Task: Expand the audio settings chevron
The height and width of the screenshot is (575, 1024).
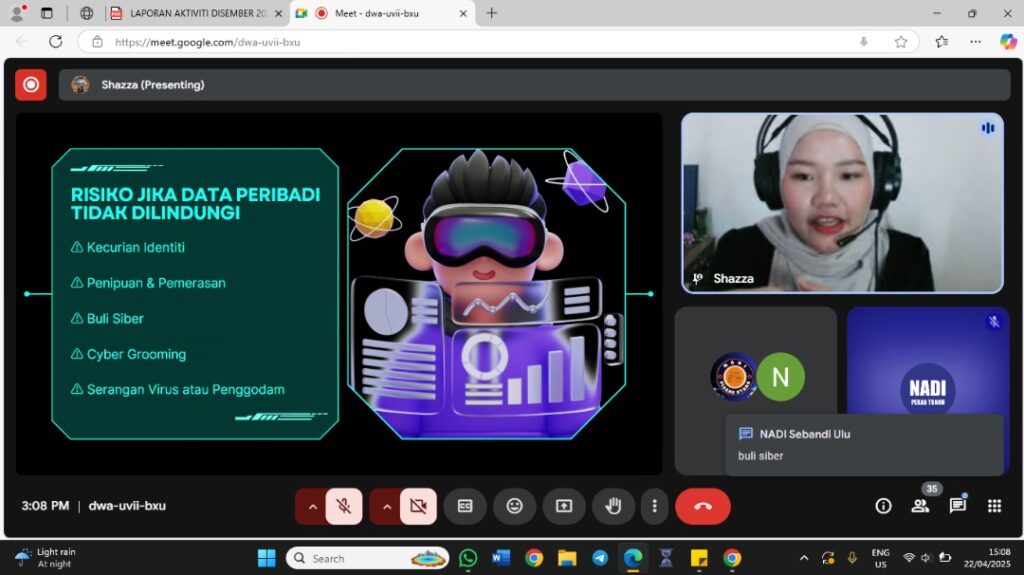Action: pyautogui.click(x=312, y=506)
